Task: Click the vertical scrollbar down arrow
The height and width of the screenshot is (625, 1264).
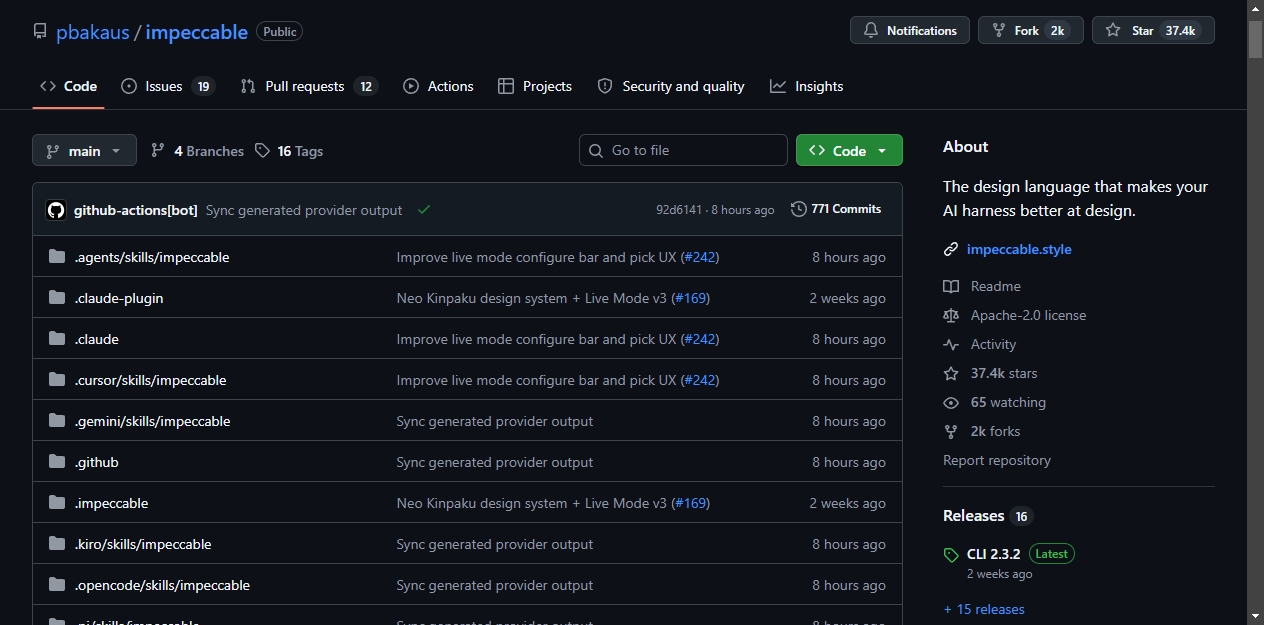Action: pyautogui.click(x=1256, y=616)
